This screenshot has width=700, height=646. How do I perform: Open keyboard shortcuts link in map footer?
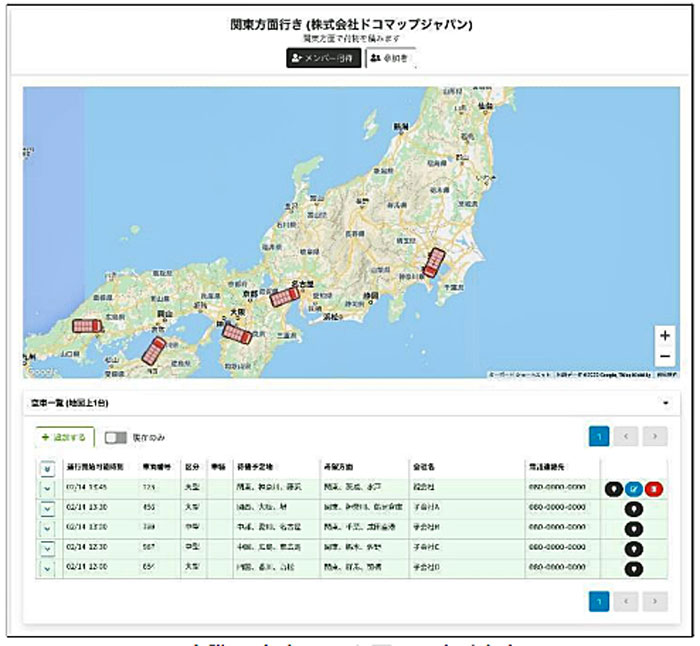520,375
